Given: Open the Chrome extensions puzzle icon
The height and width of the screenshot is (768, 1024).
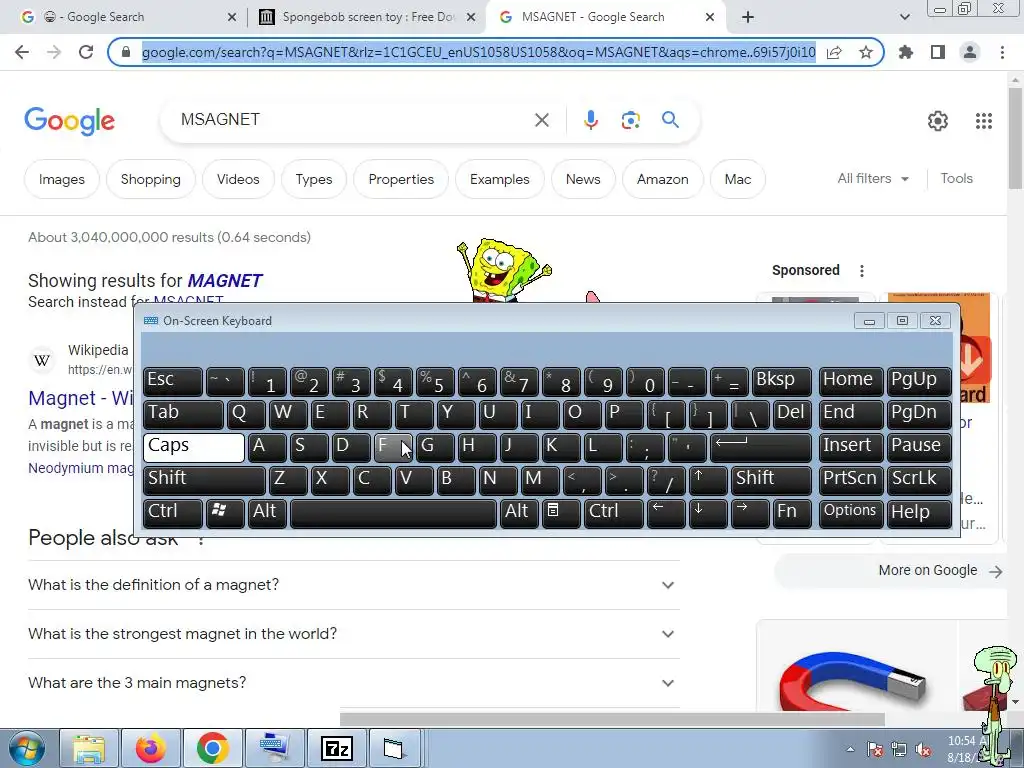Looking at the screenshot, I should click(x=906, y=52).
